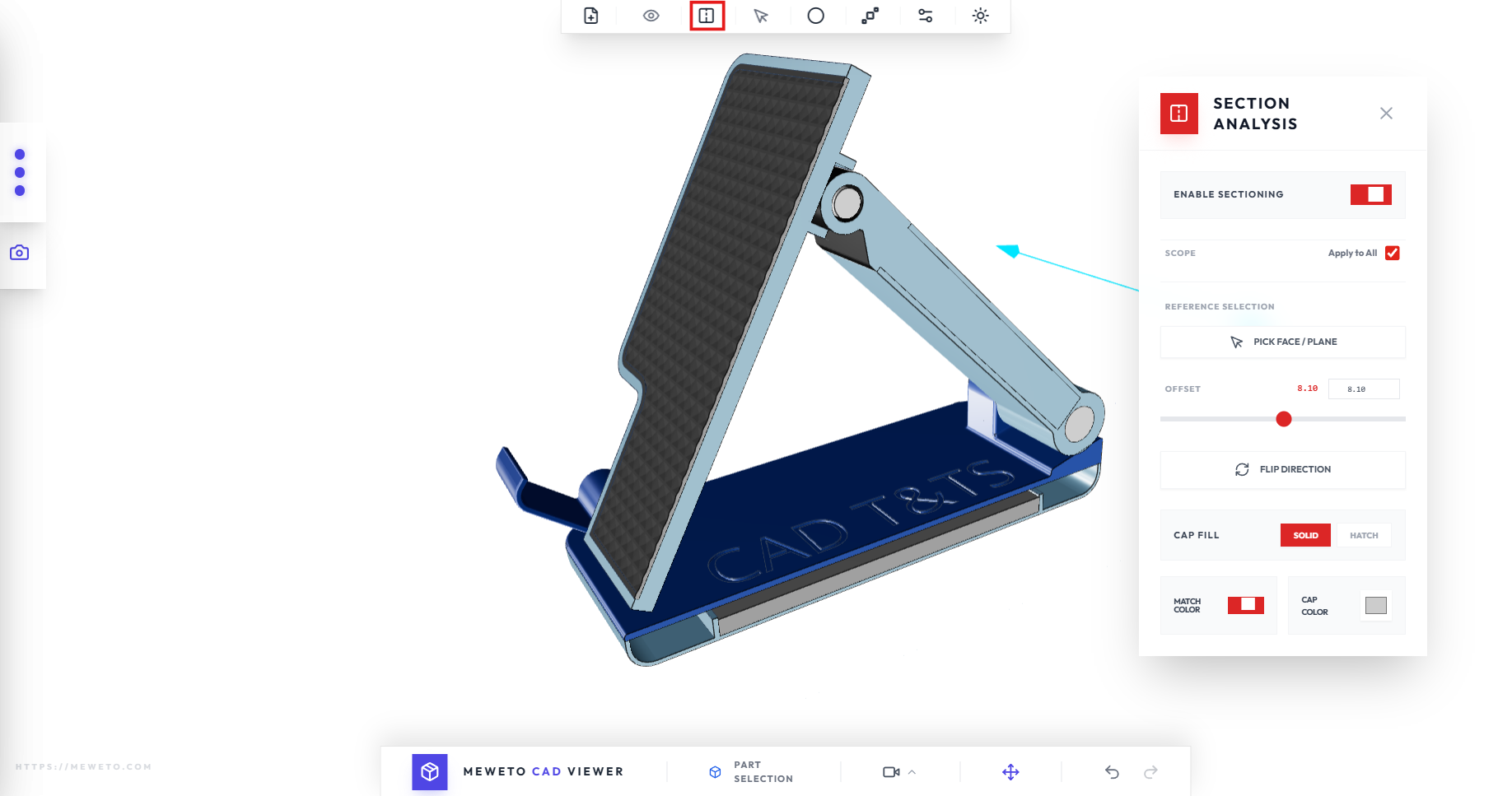Click the circle shape tool in toolbar

(x=815, y=16)
